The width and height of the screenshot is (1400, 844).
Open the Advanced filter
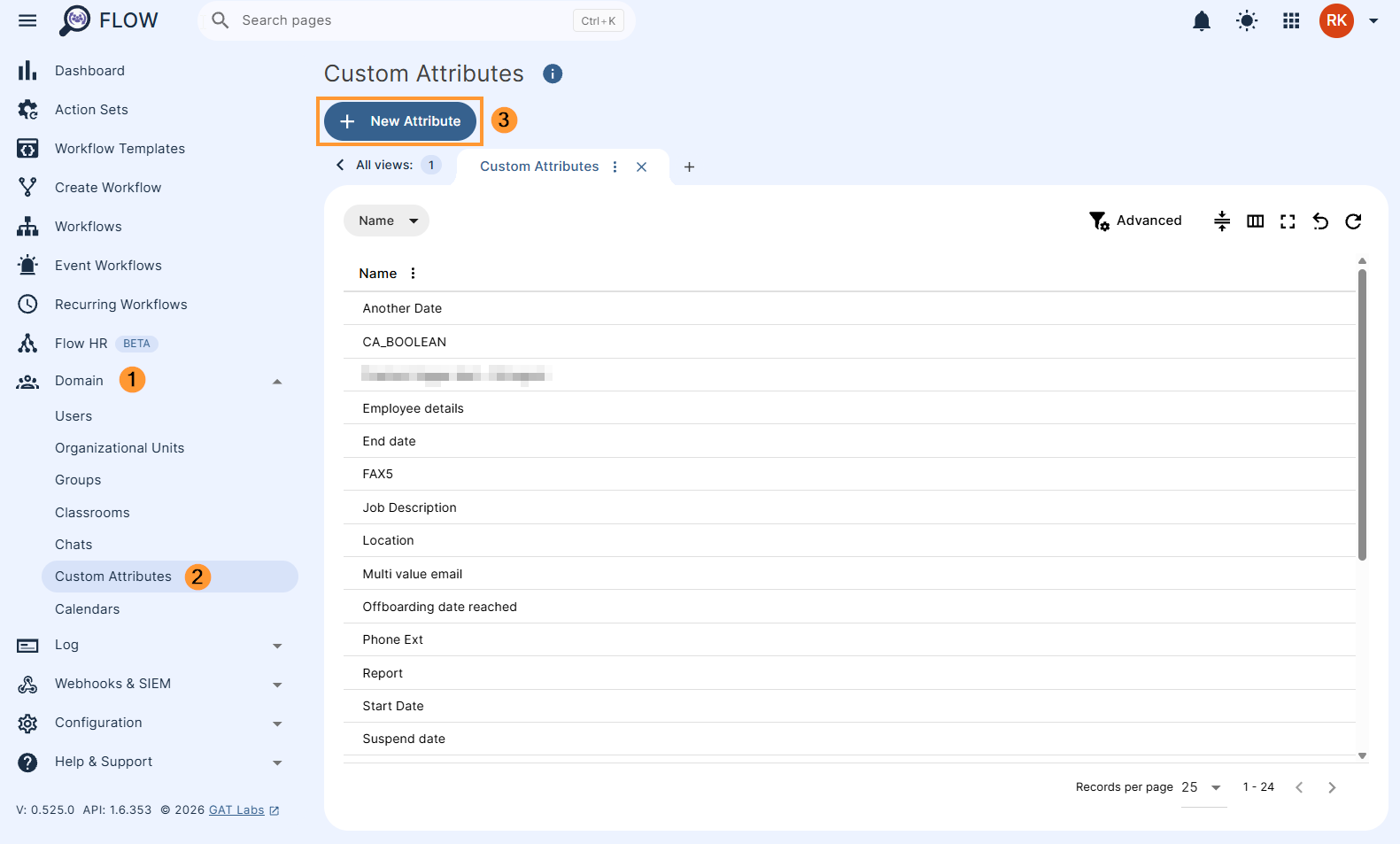coord(1135,221)
